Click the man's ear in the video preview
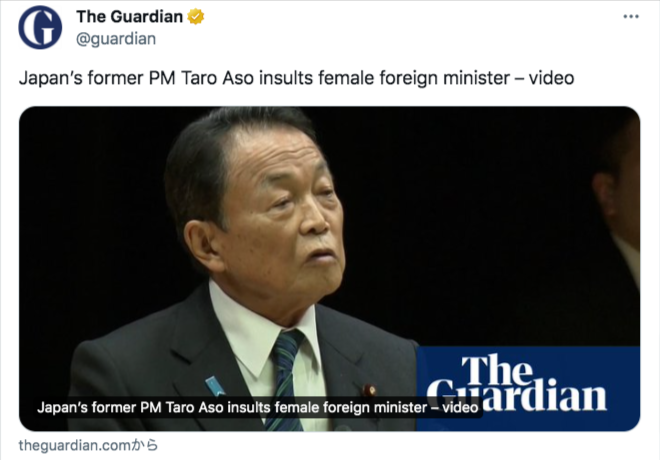The width and height of the screenshot is (660, 460). [203, 245]
